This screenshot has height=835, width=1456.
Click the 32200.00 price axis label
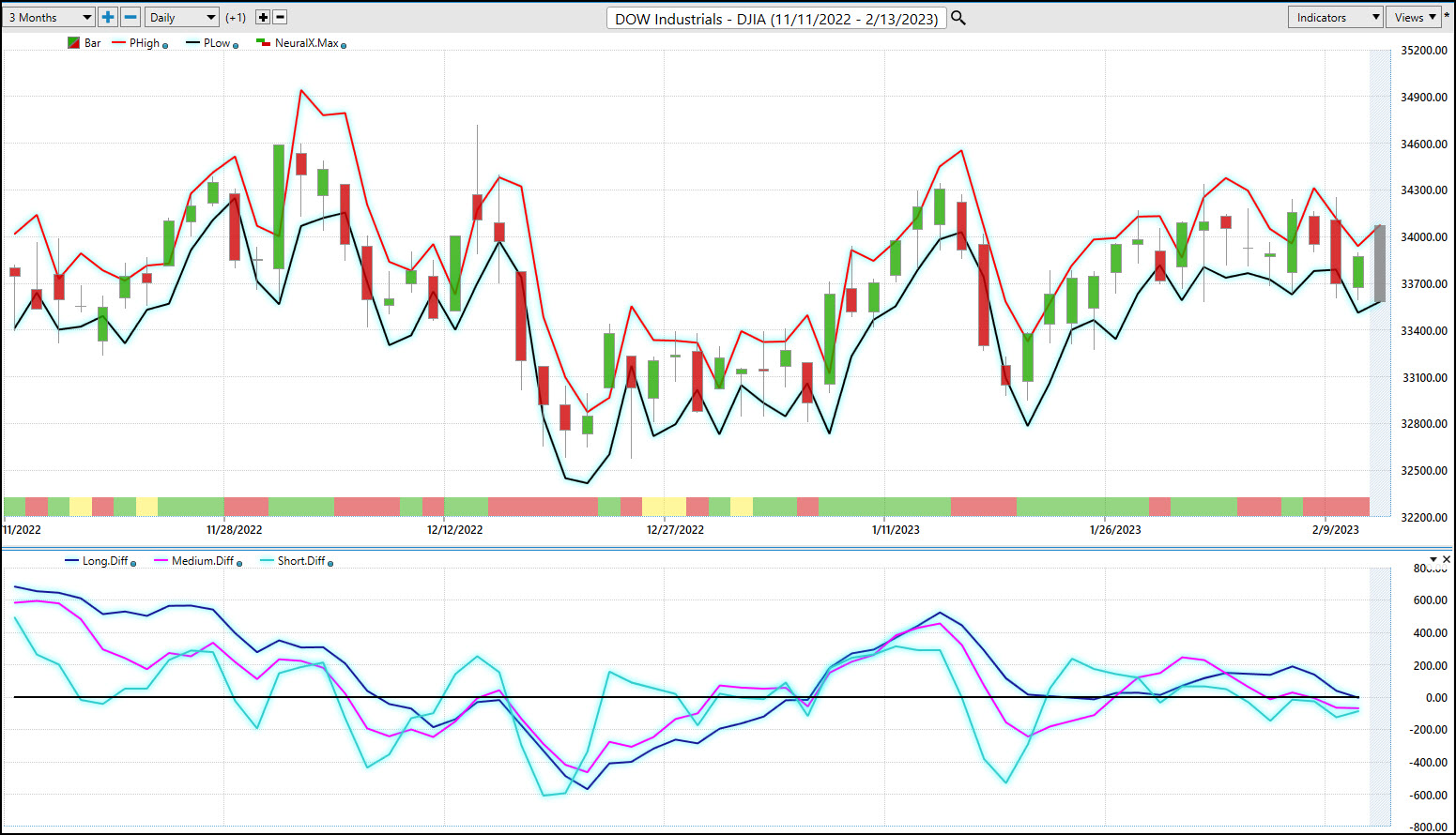(x=1424, y=518)
